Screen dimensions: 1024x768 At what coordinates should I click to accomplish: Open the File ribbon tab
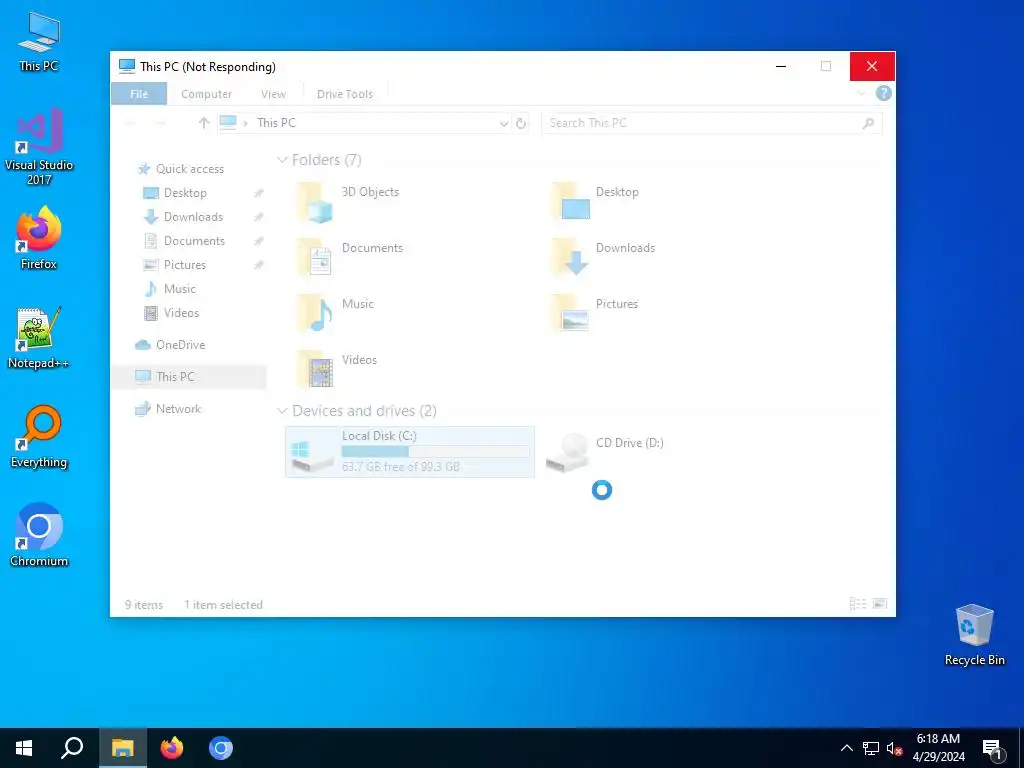pos(138,93)
